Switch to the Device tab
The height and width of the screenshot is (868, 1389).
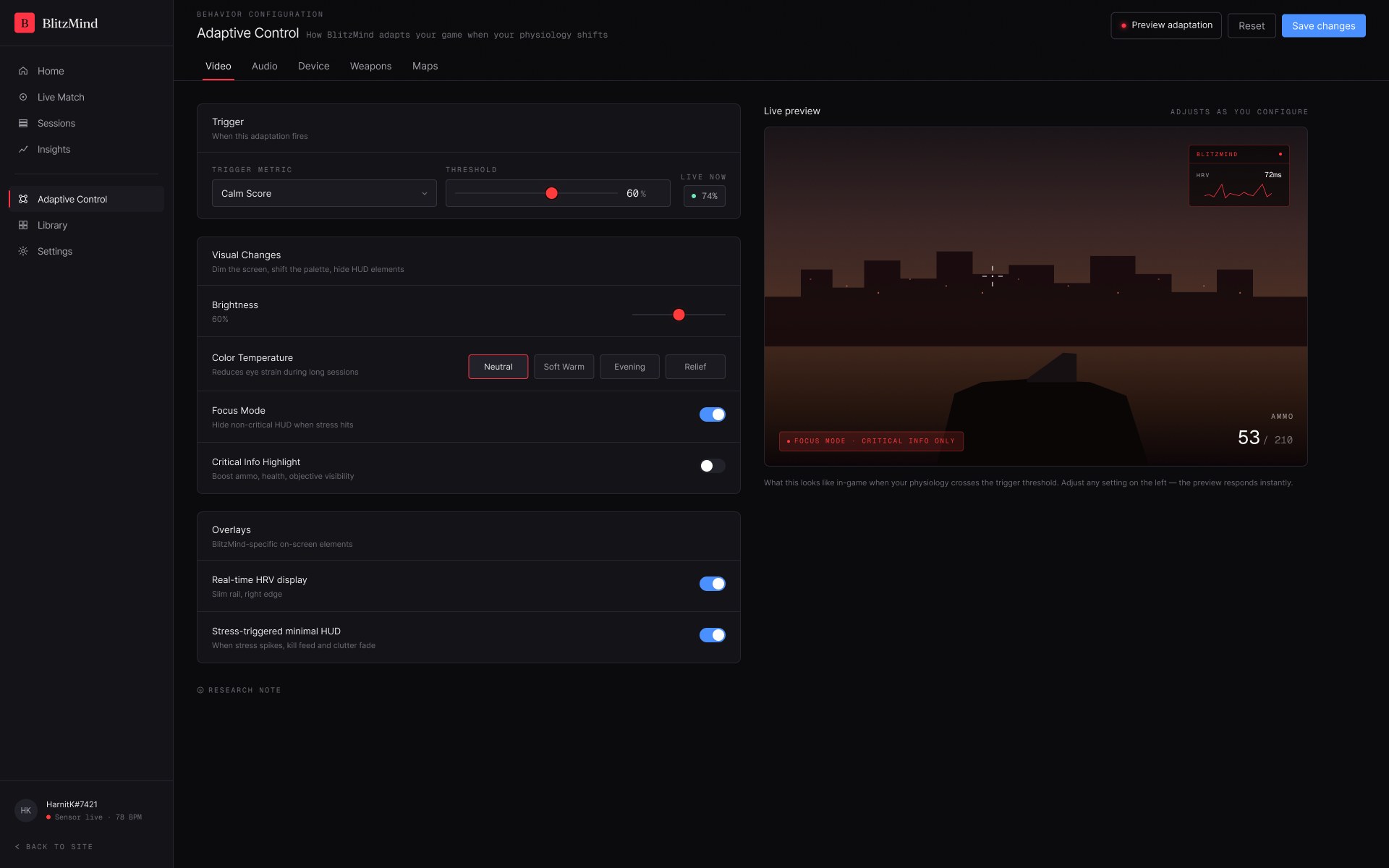coord(314,66)
